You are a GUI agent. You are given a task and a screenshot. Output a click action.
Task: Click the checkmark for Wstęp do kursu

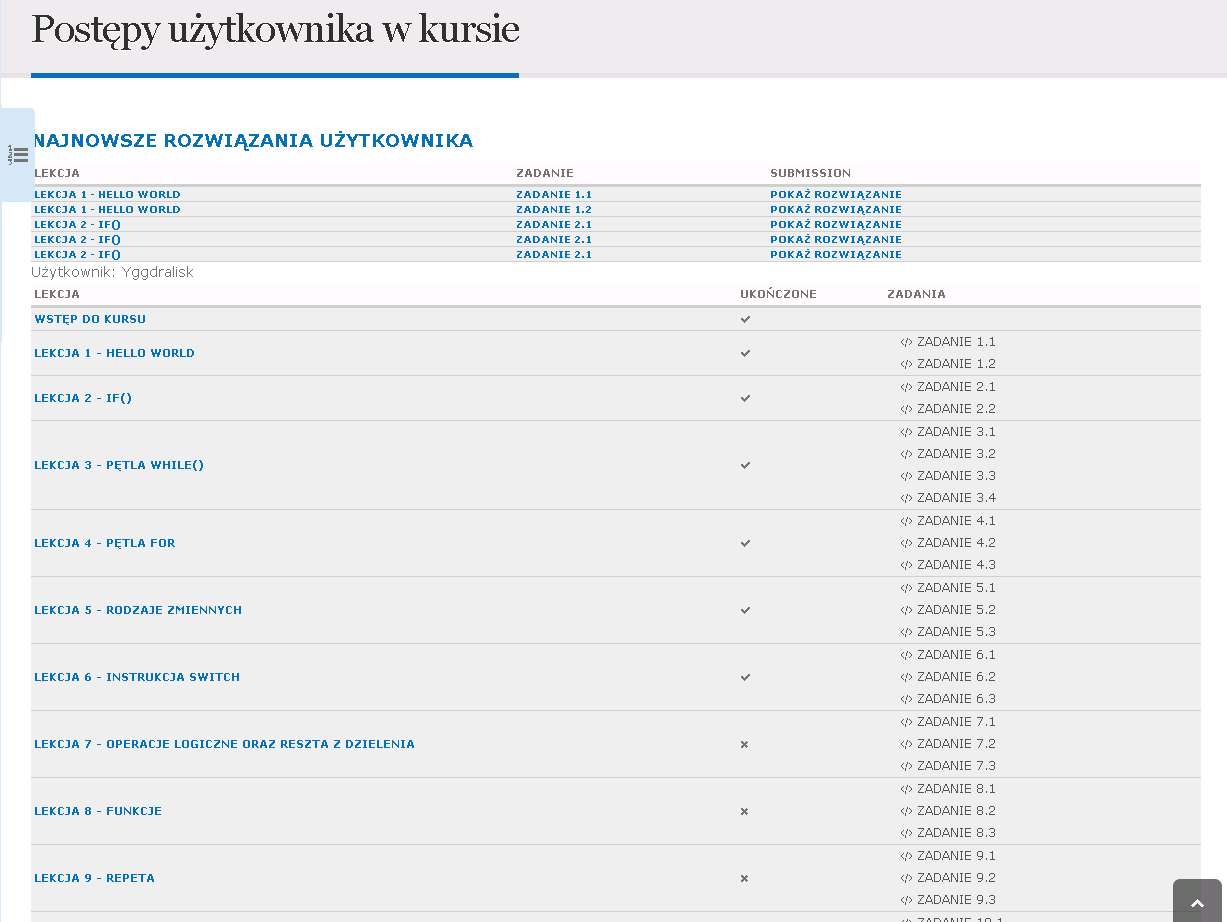tap(745, 319)
